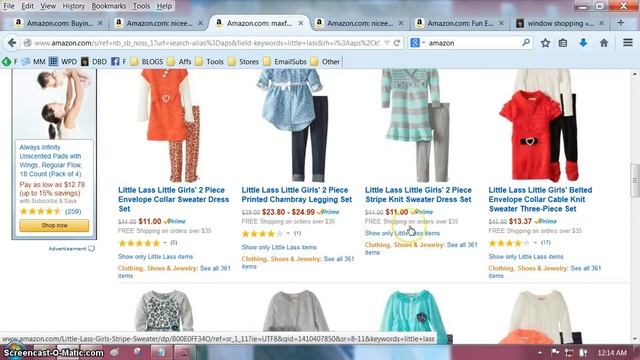This screenshot has height=360, width=640.
Task: Open the File menu
Action: click(x=9, y=6)
